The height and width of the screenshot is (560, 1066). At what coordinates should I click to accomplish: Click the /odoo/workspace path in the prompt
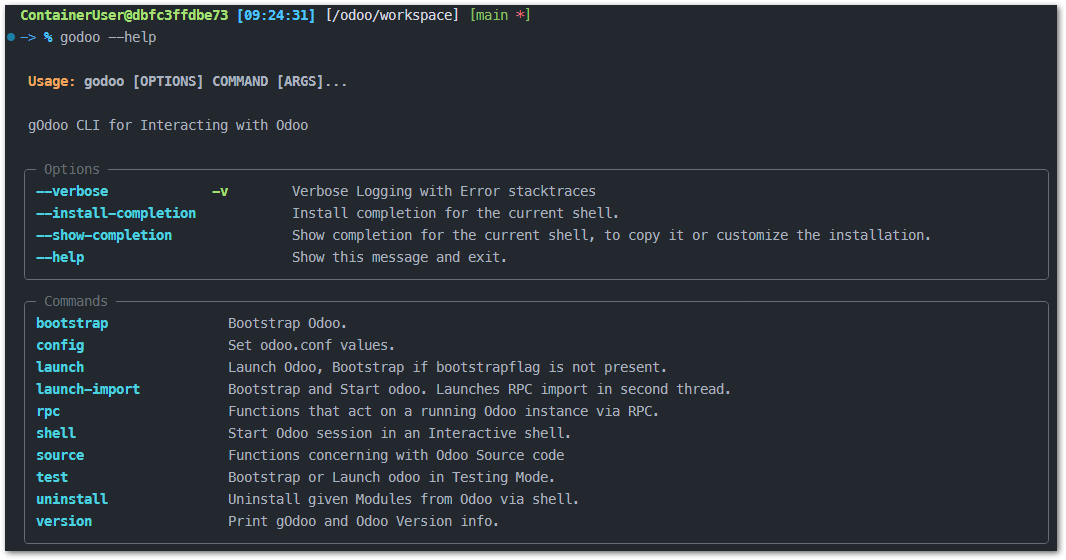(x=393, y=15)
